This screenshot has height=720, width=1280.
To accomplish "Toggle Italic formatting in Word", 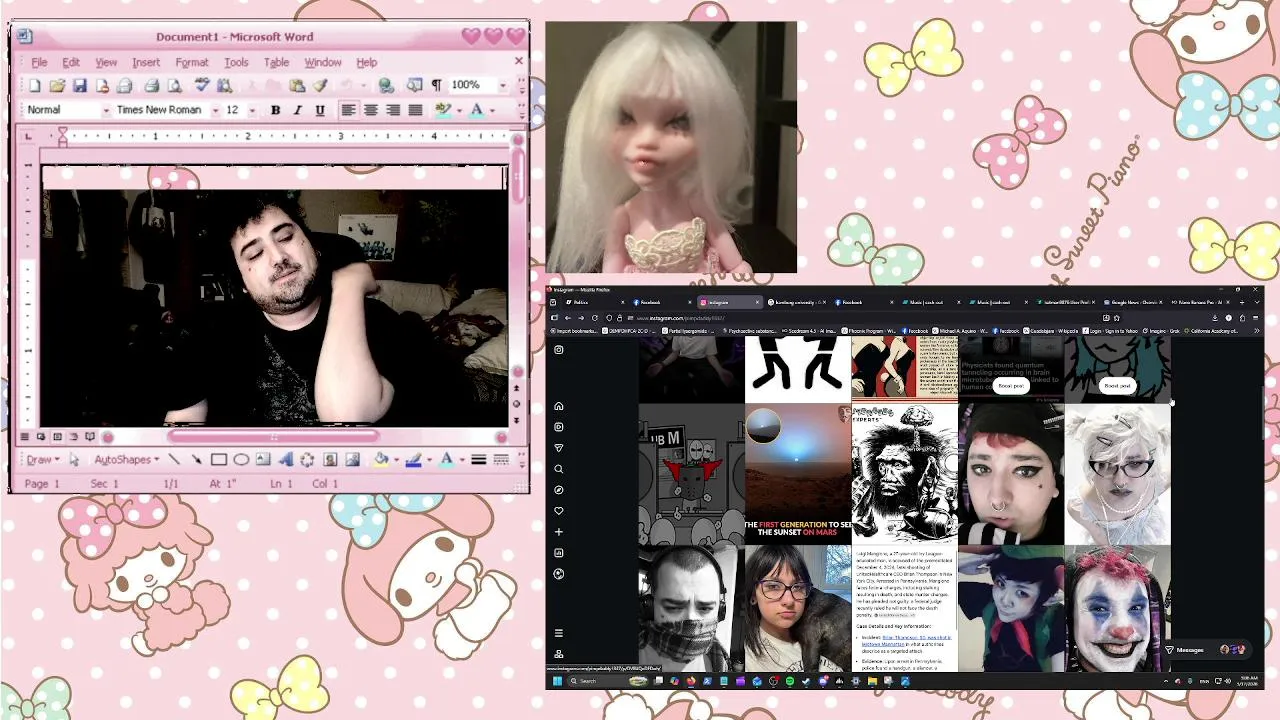I will tap(297, 110).
